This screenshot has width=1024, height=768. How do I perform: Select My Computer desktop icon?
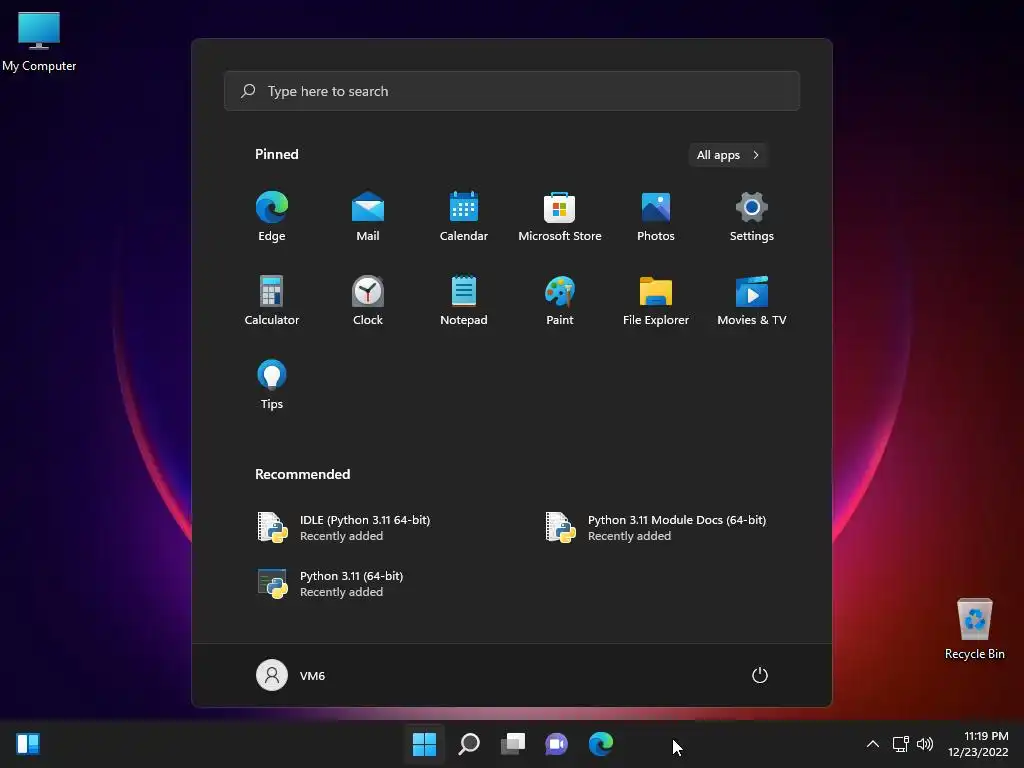pyautogui.click(x=39, y=41)
